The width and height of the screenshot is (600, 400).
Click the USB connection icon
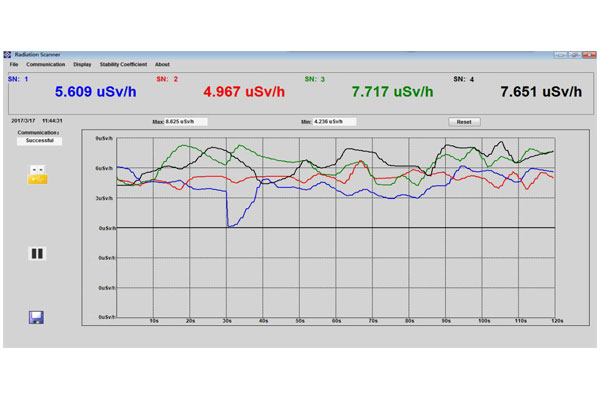[37, 174]
